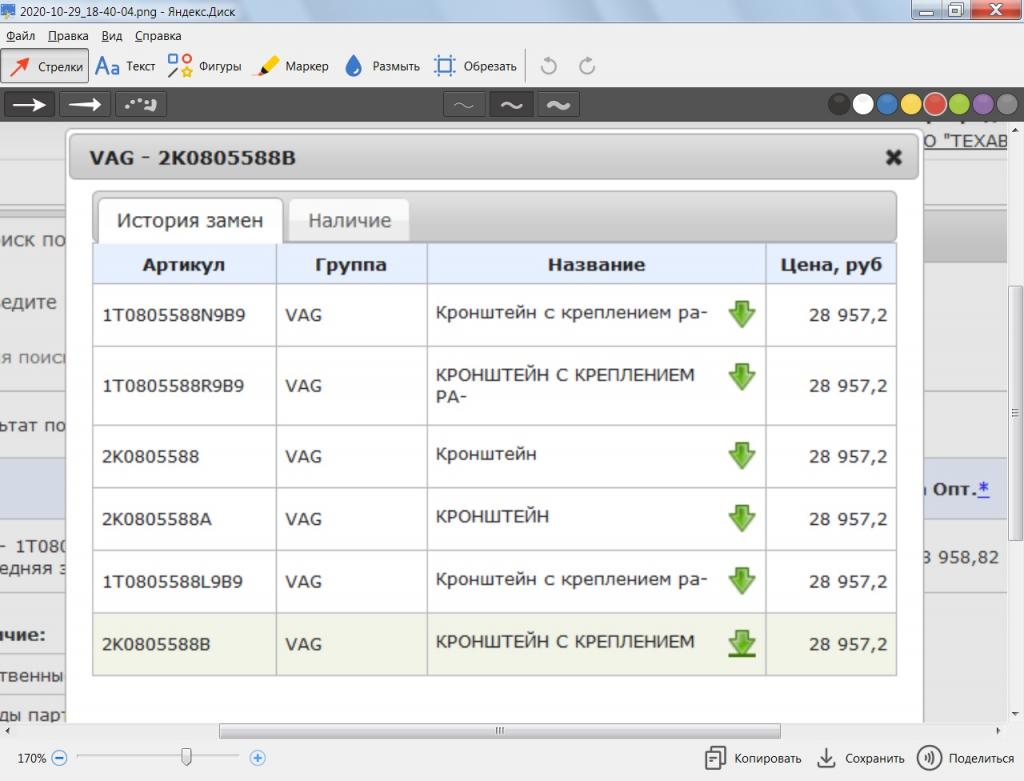Pick the gray color swatch
Viewport: 1024px width, 781px height.
pyautogui.click(x=1007, y=104)
